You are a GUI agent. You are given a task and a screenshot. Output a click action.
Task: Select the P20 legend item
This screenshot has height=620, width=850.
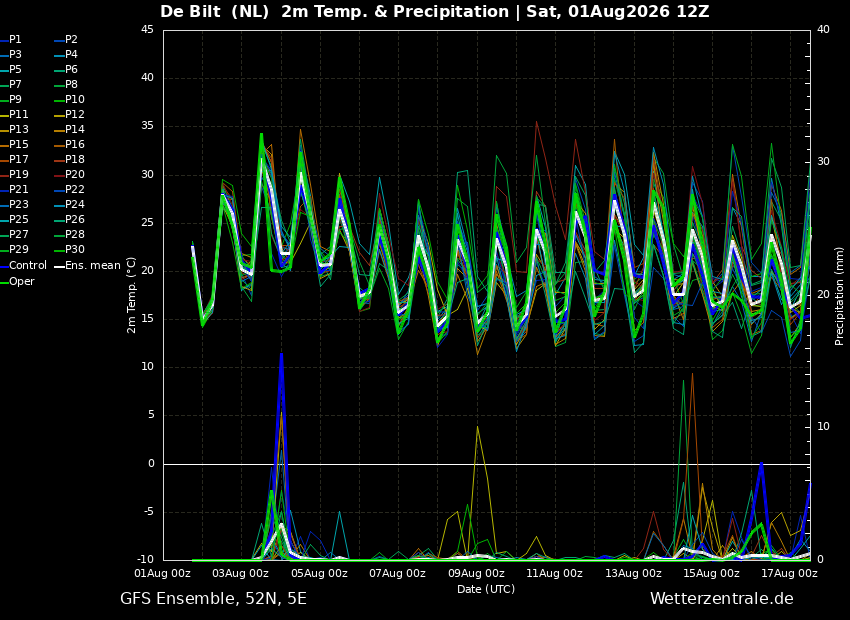coord(70,175)
